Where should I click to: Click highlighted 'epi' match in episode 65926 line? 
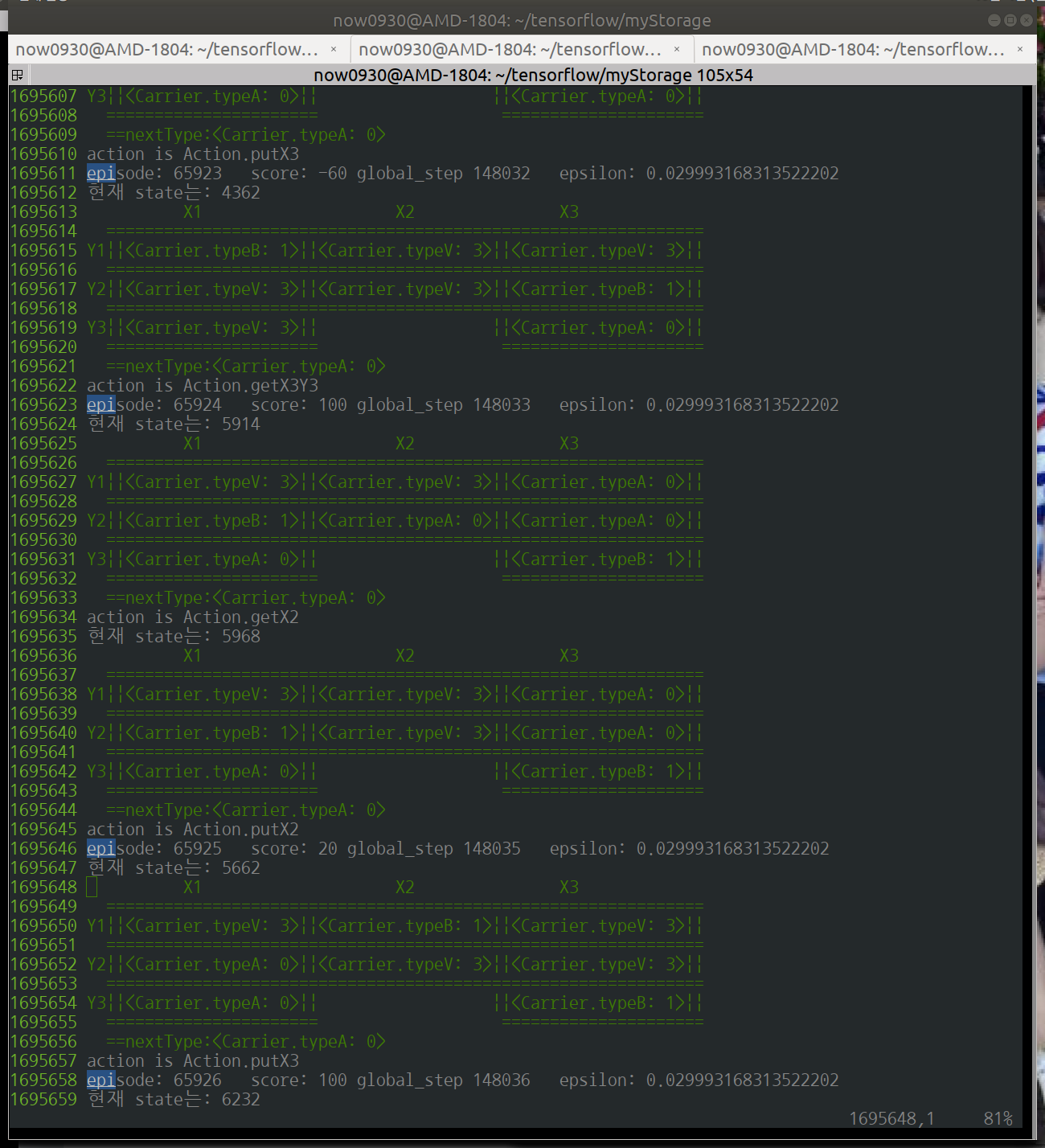(x=100, y=1080)
